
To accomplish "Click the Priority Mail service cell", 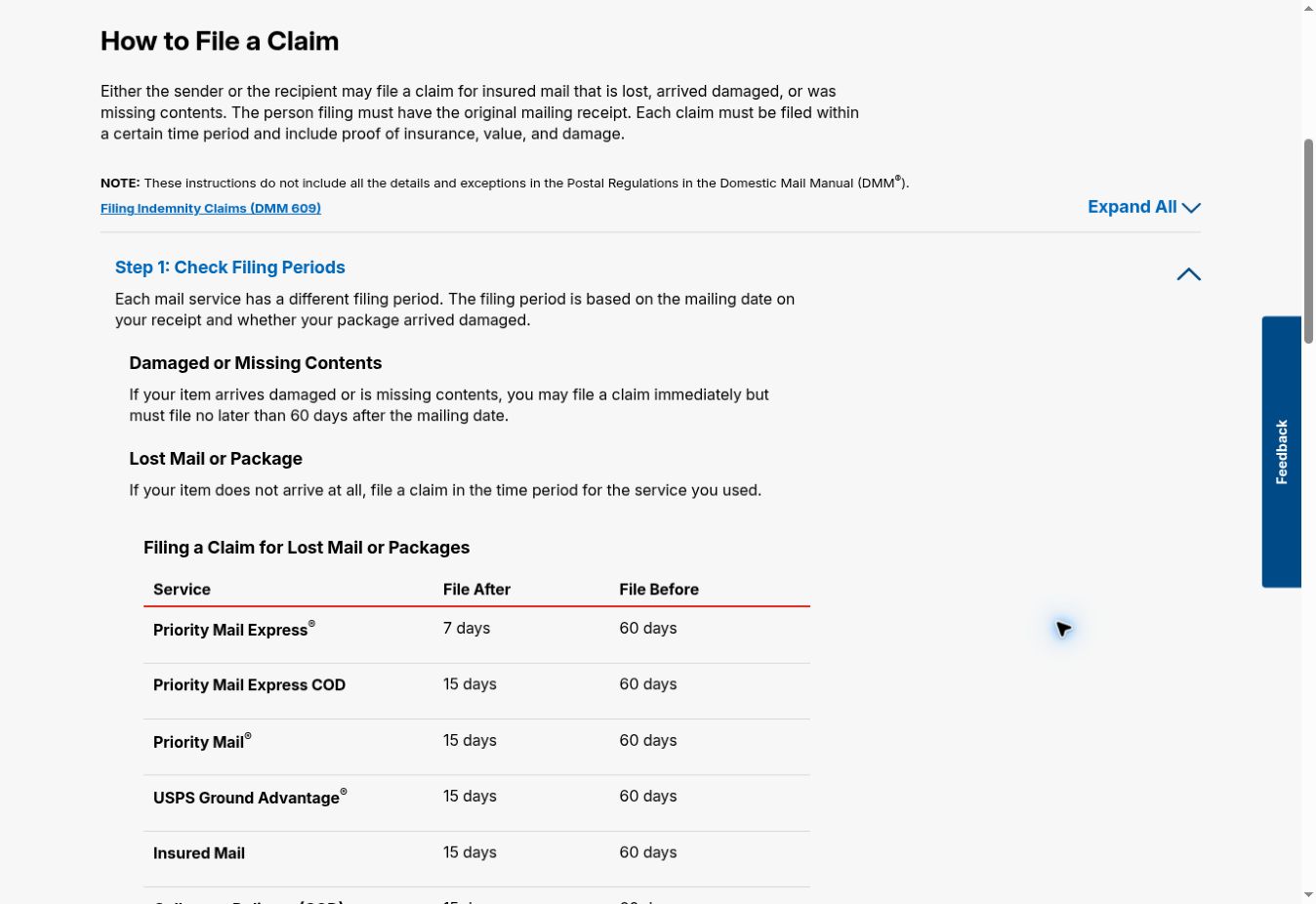I will pyautogui.click(x=202, y=742).
